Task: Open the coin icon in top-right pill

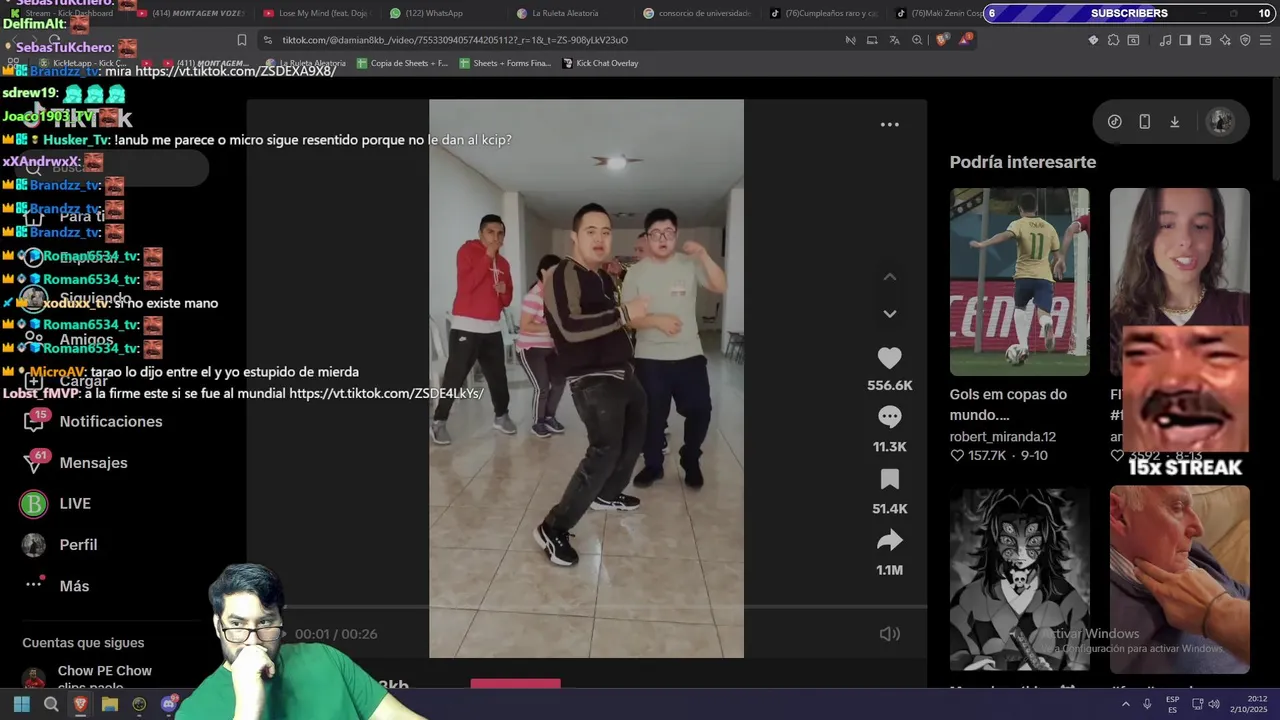Action: [1115, 122]
